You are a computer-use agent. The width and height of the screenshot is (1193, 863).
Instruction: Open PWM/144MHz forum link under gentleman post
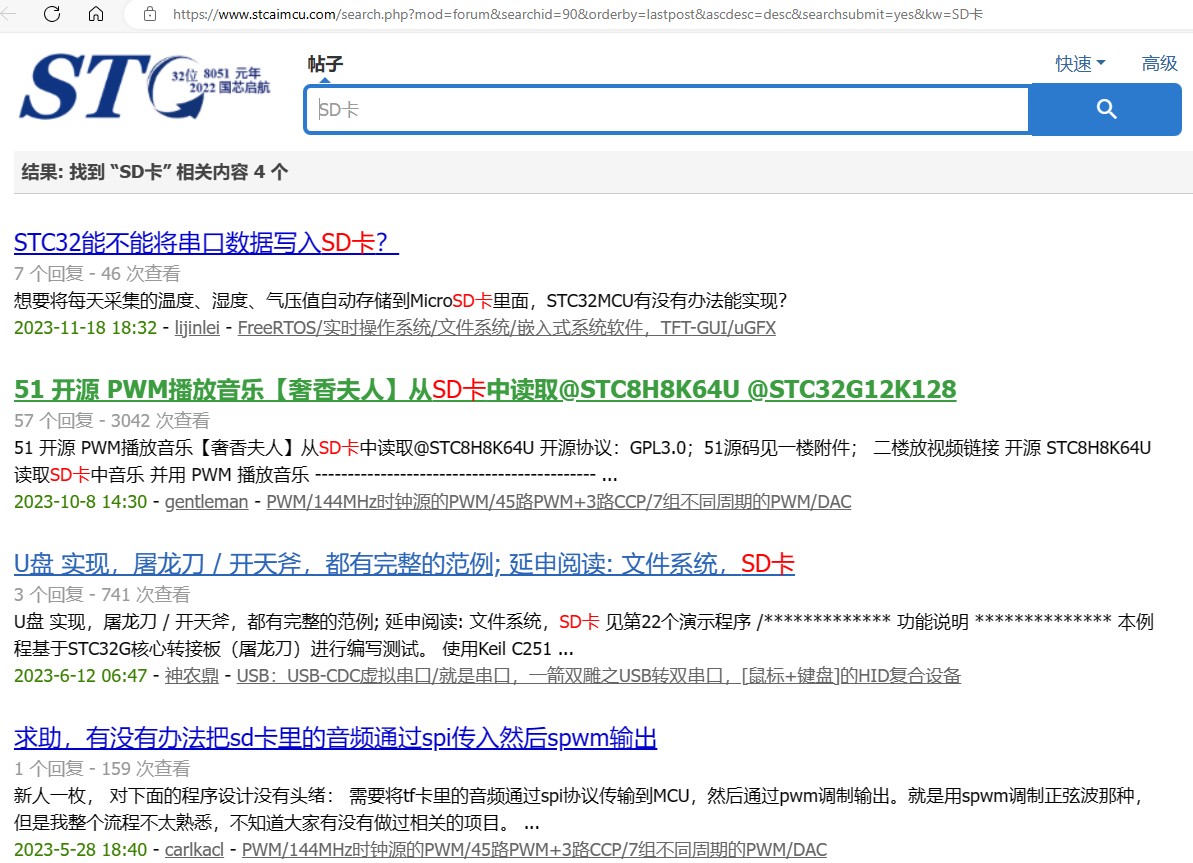558,502
